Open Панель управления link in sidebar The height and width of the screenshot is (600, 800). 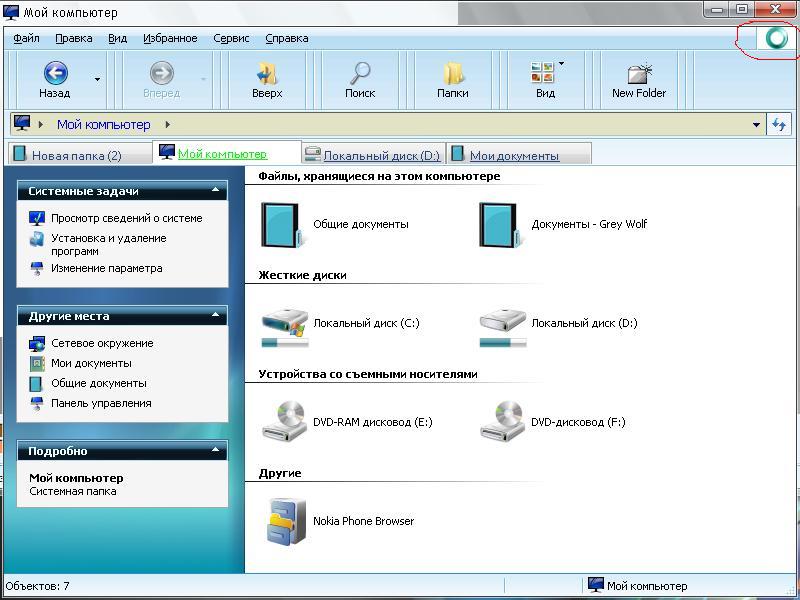tap(101, 403)
